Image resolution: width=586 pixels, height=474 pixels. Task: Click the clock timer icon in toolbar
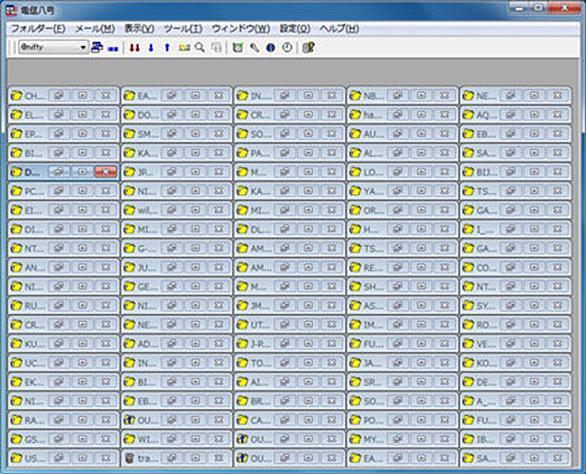[287, 48]
